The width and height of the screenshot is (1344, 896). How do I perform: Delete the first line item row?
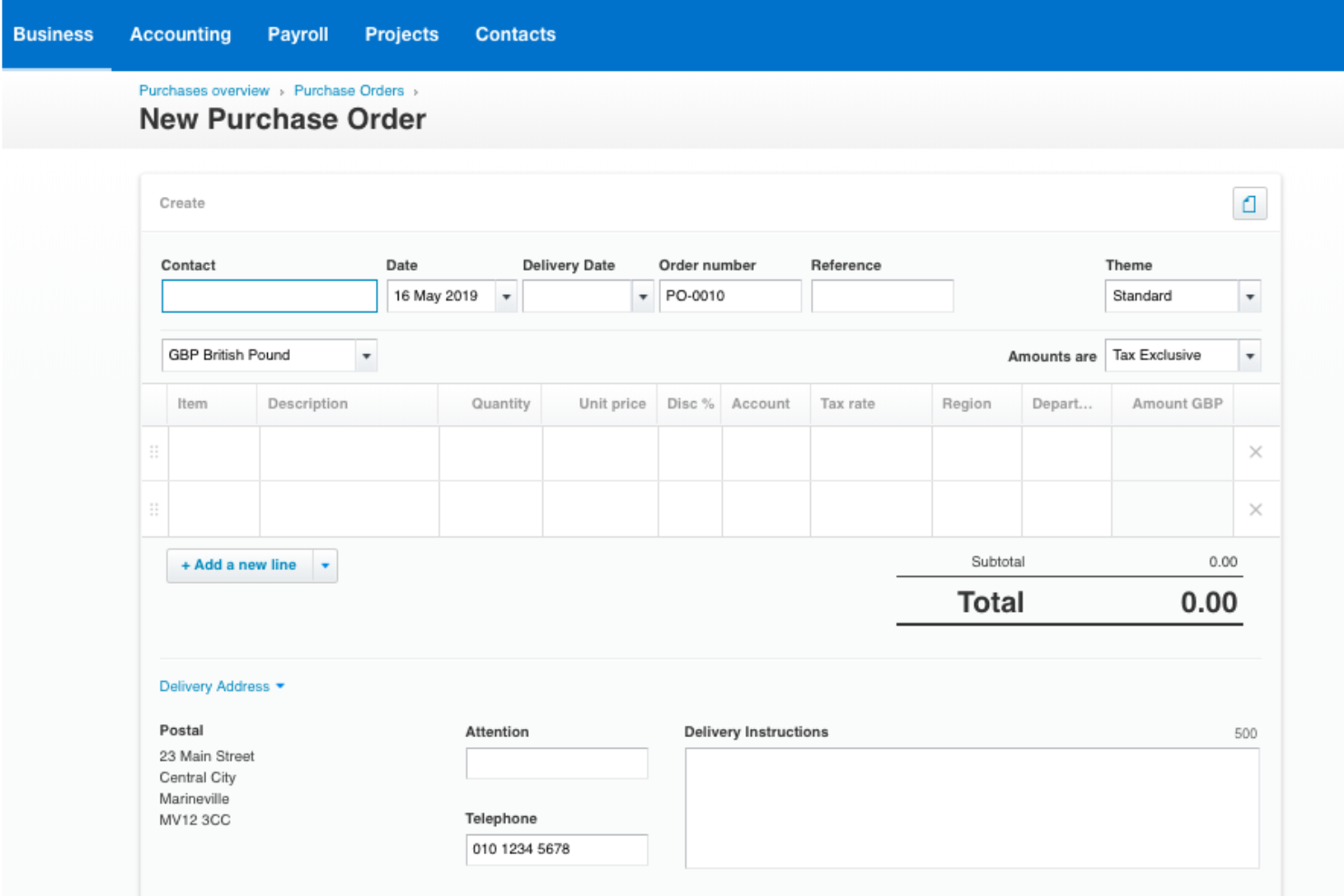click(1256, 452)
